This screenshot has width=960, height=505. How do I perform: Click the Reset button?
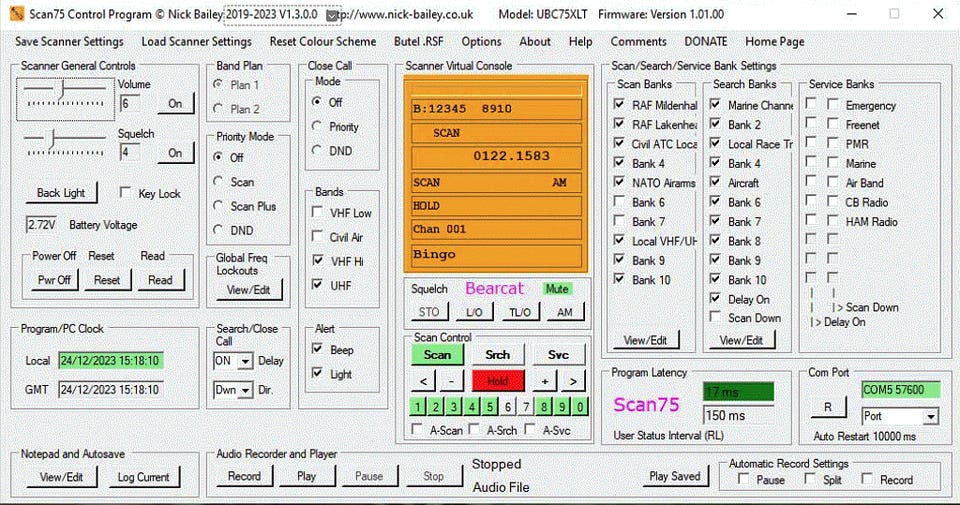pos(107,280)
